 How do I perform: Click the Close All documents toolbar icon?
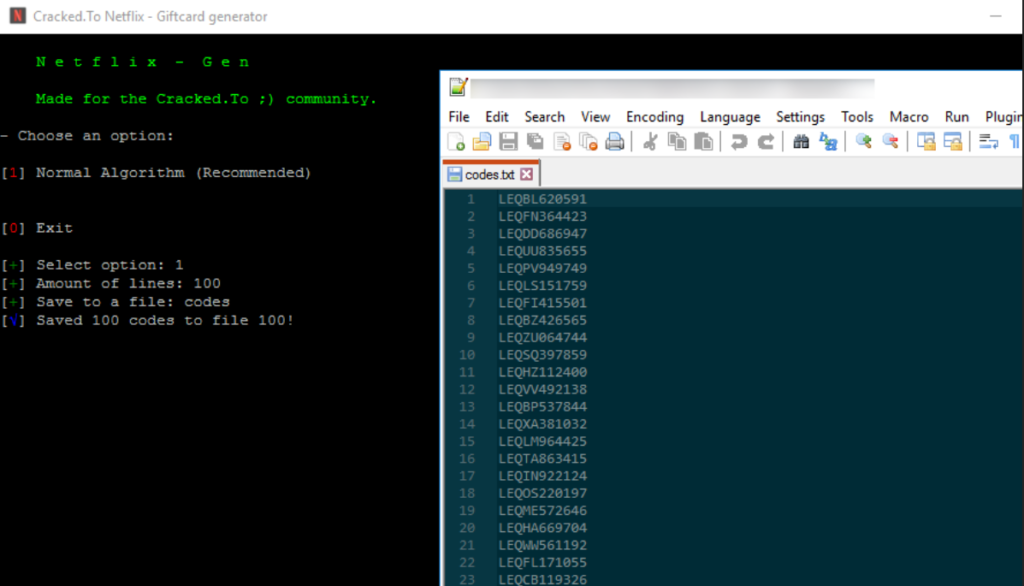tap(588, 141)
